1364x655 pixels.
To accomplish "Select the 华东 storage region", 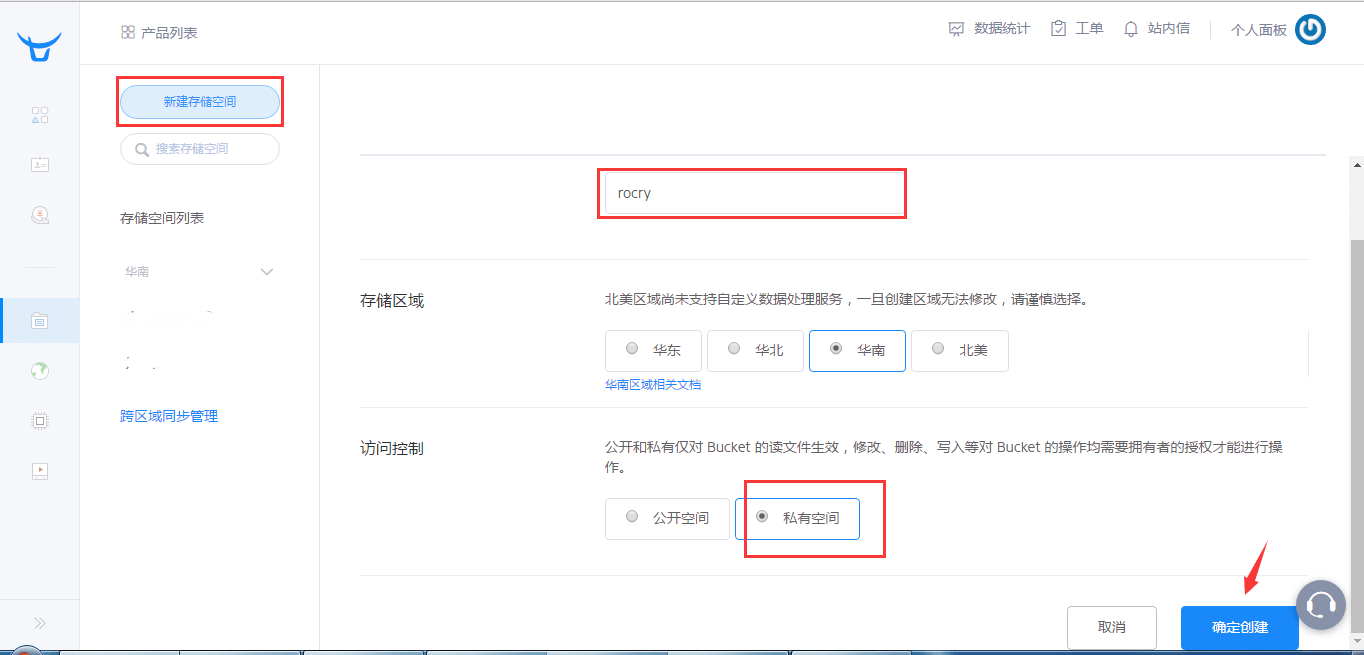I will (654, 350).
